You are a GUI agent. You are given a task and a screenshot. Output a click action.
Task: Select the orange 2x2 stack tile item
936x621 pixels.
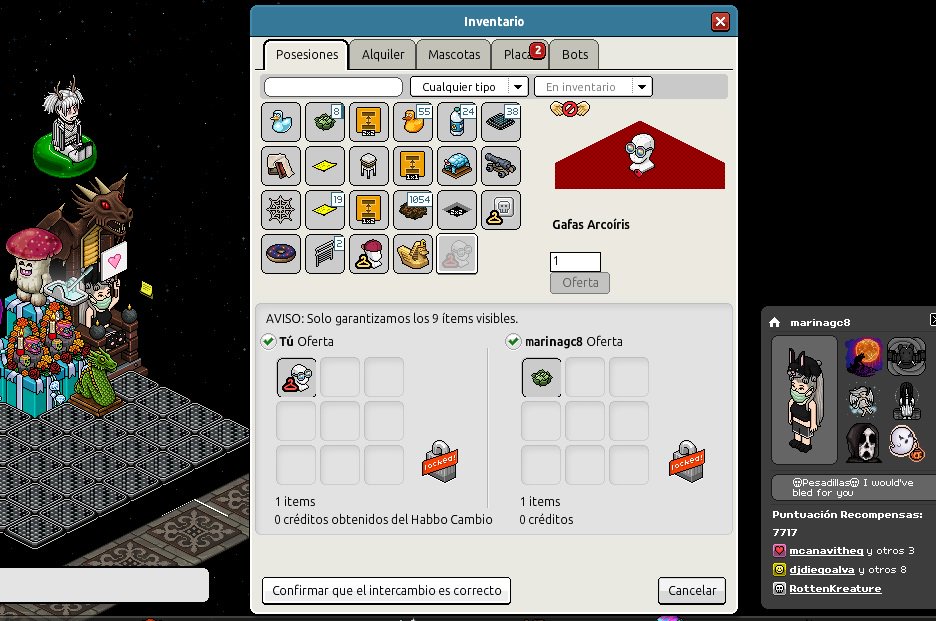[368, 122]
